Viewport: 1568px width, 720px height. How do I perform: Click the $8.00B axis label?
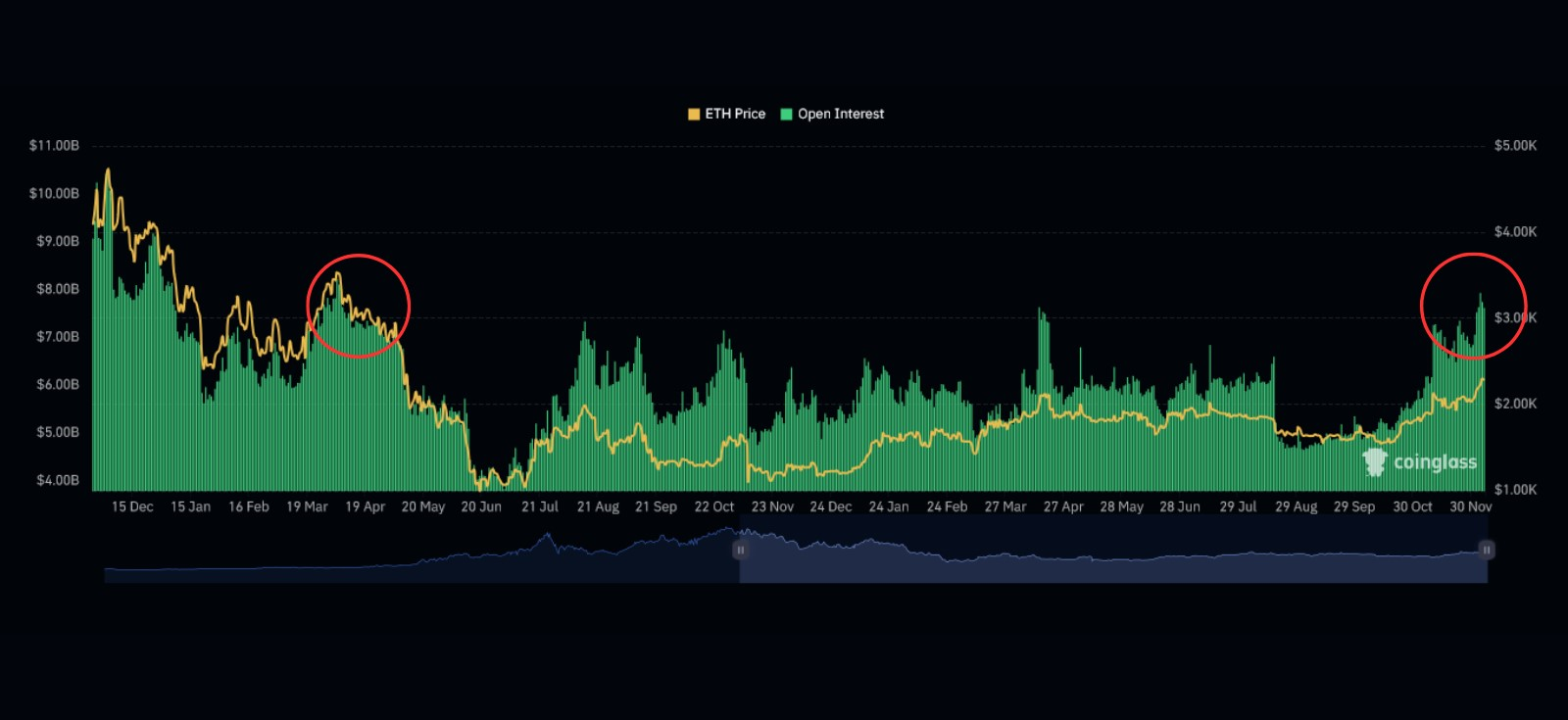click(x=58, y=290)
